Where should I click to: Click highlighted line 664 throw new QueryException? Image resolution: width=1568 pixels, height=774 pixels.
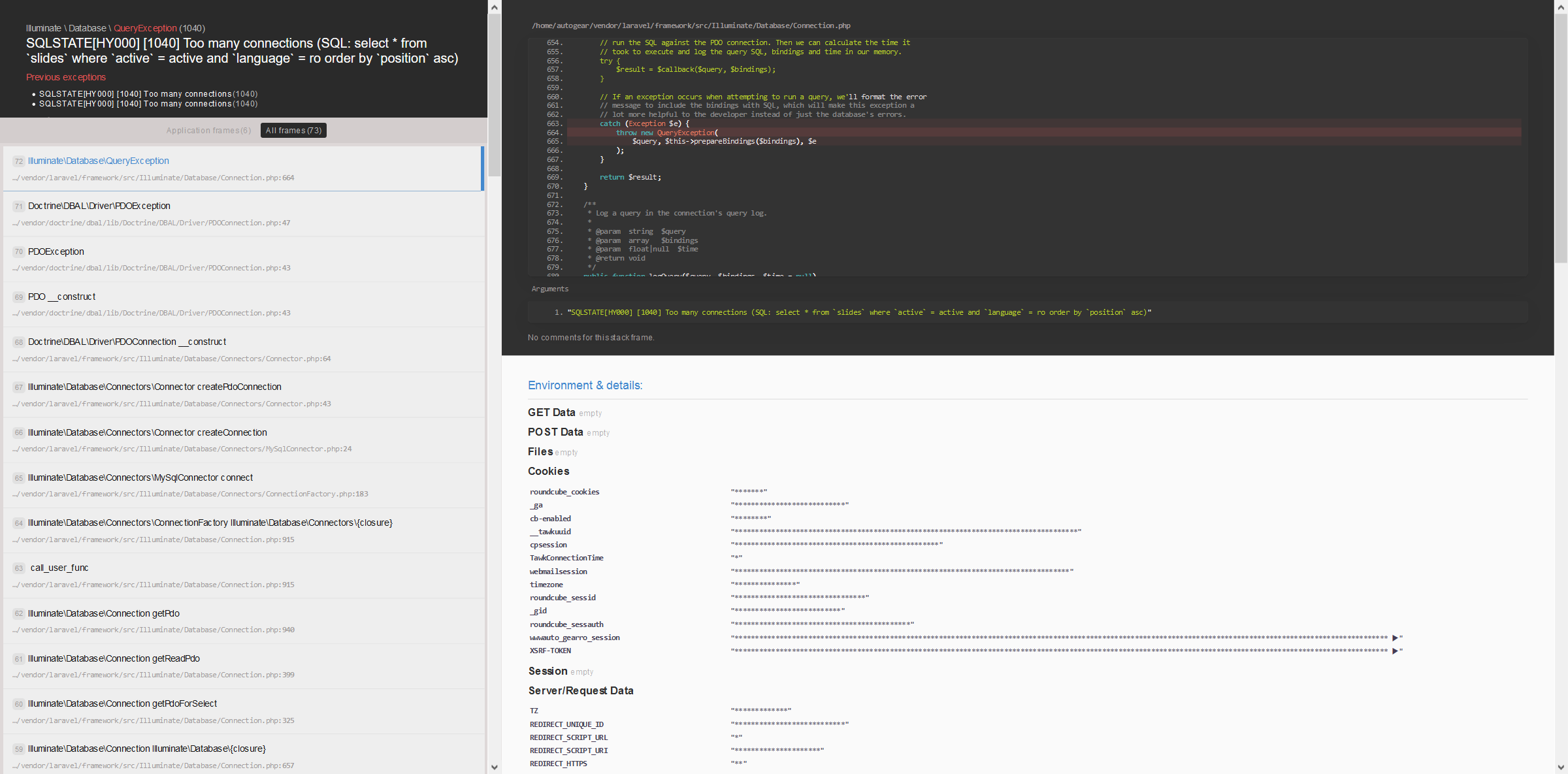click(x=1044, y=133)
